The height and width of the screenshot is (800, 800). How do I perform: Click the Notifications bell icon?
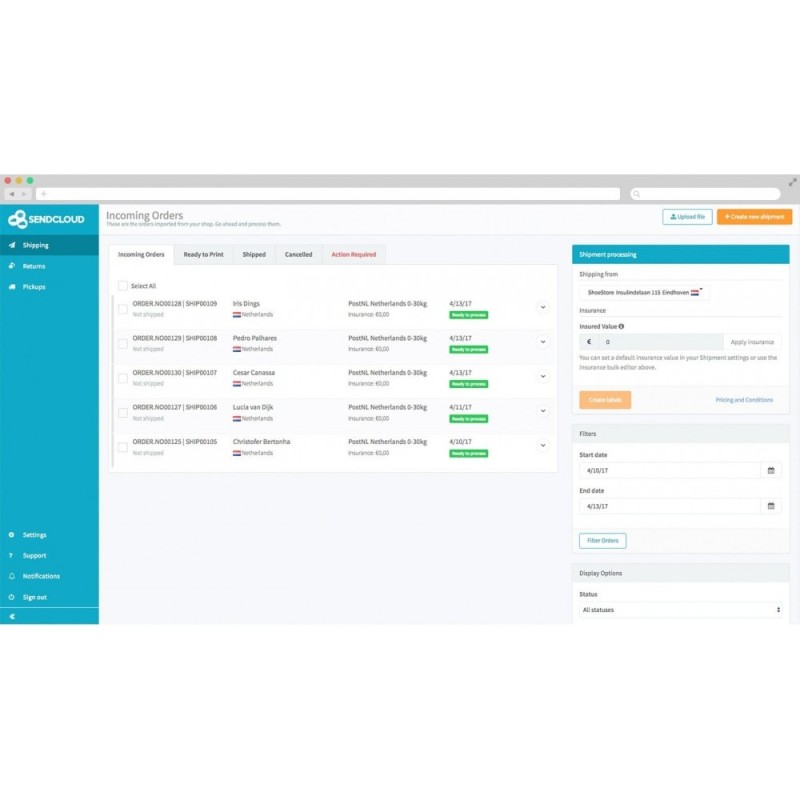[x=11, y=576]
